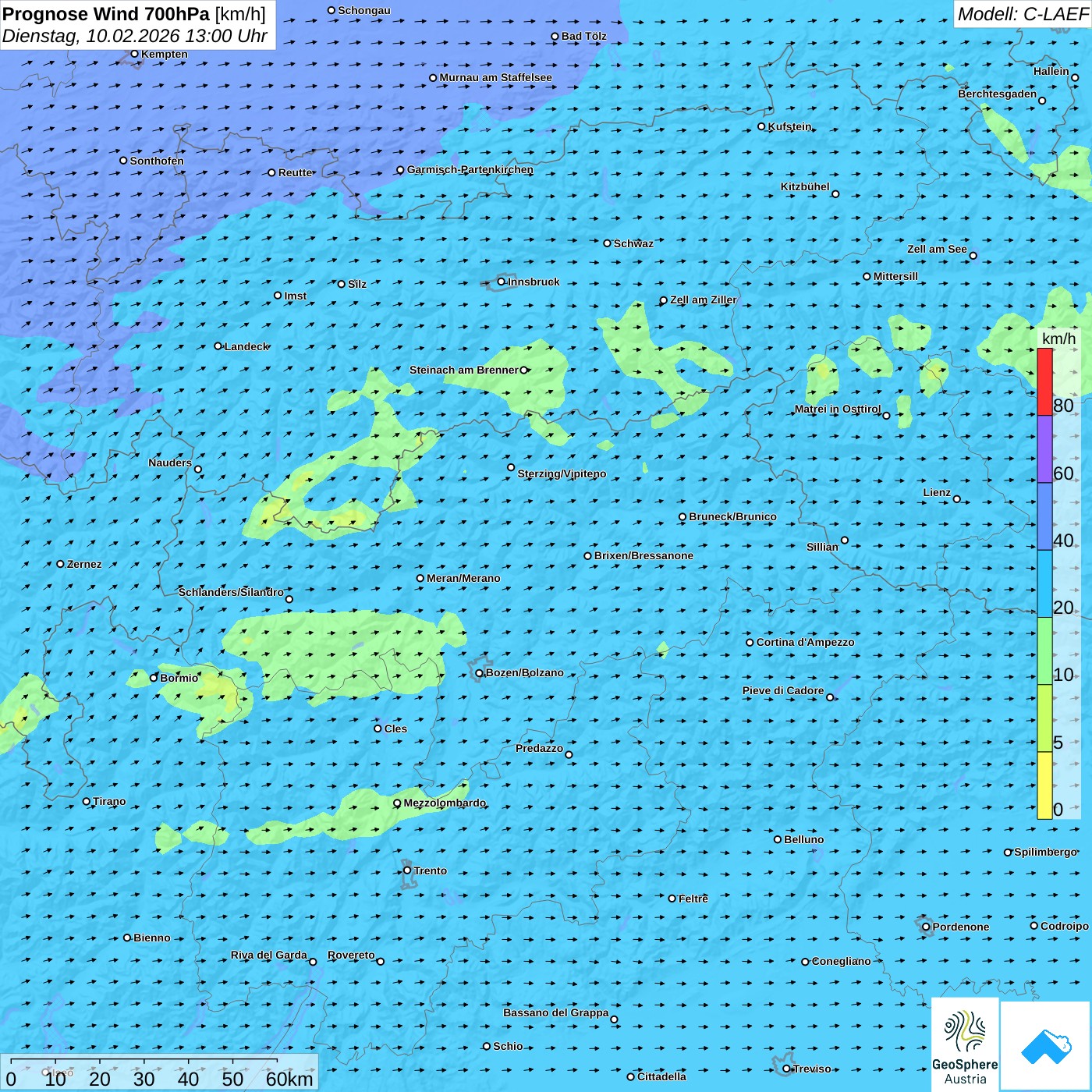Viewport: 1092px width, 1092px height.
Task: Click the 'Spilimbergo' label
Action: coord(1045,852)
